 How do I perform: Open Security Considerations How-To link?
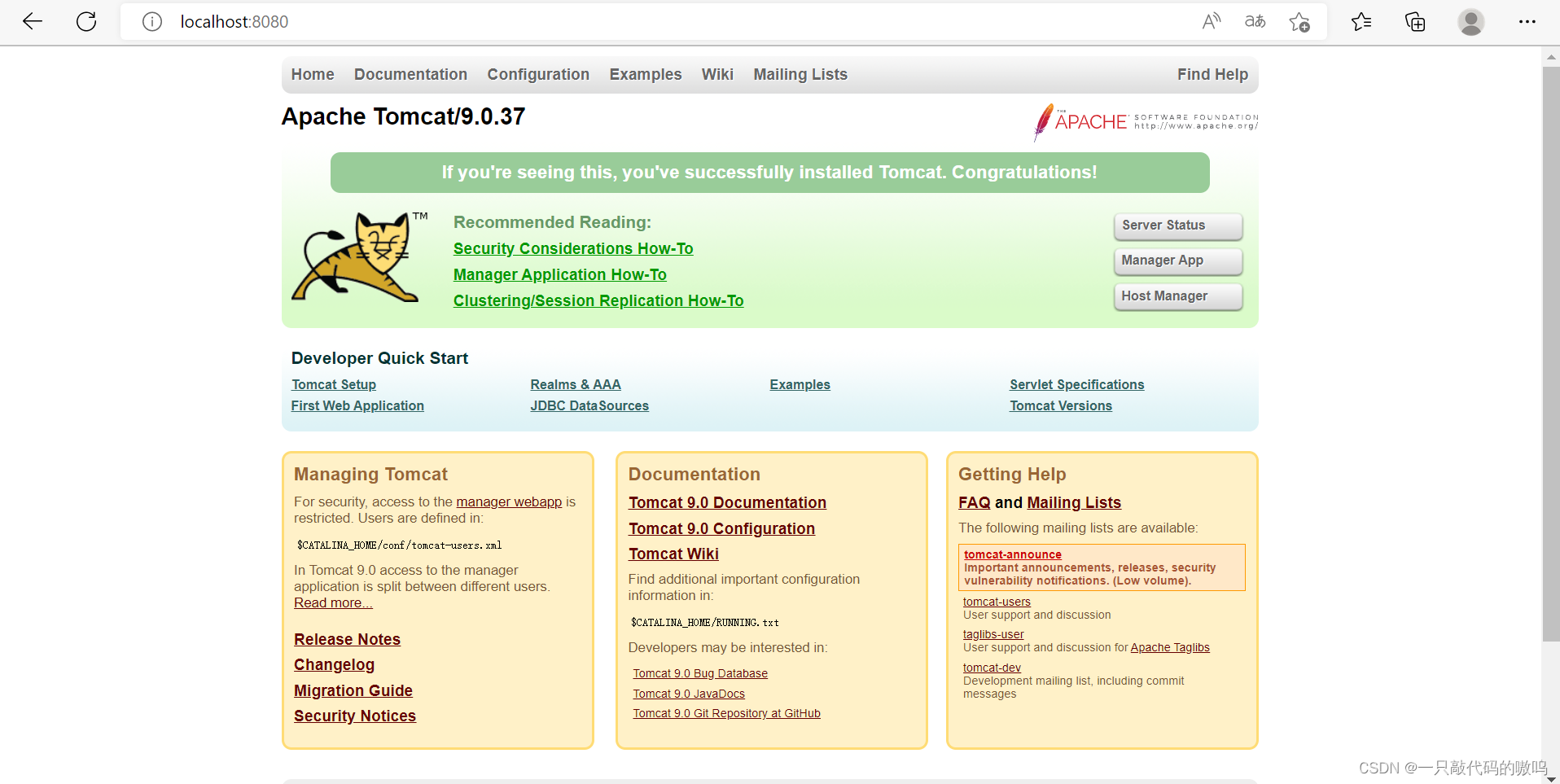click(x=573, y=249)
